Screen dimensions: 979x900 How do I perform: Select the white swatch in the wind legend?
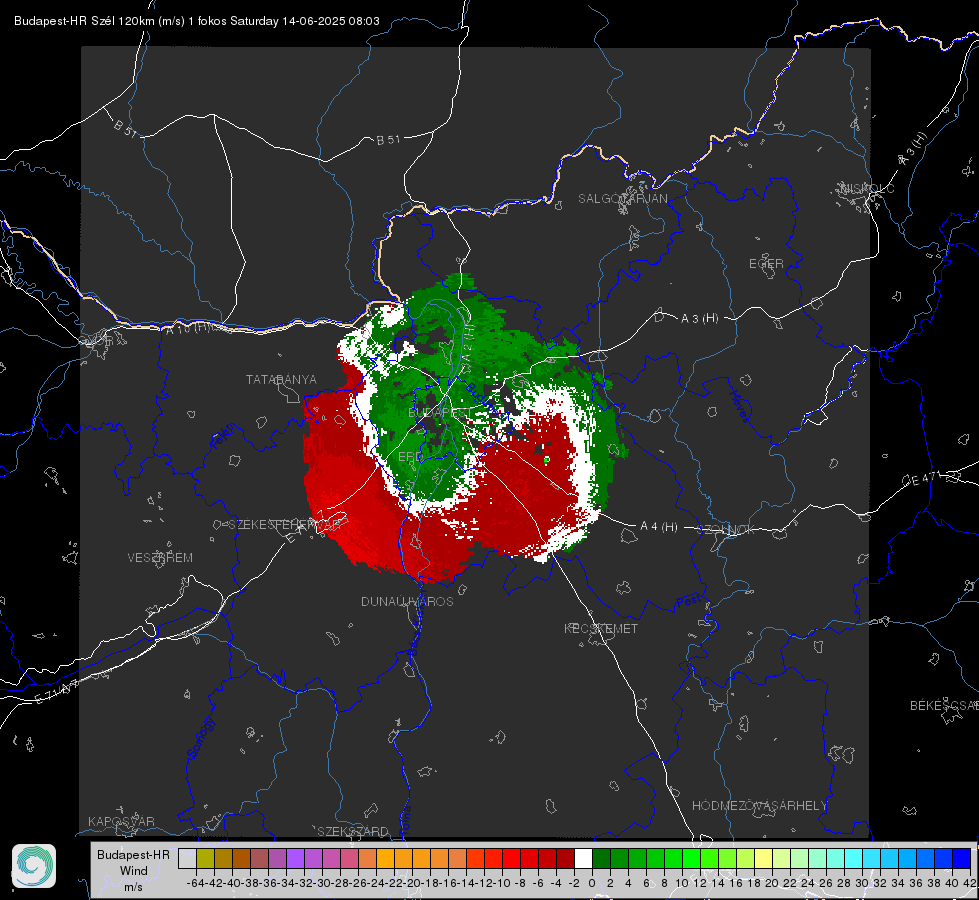583,858
